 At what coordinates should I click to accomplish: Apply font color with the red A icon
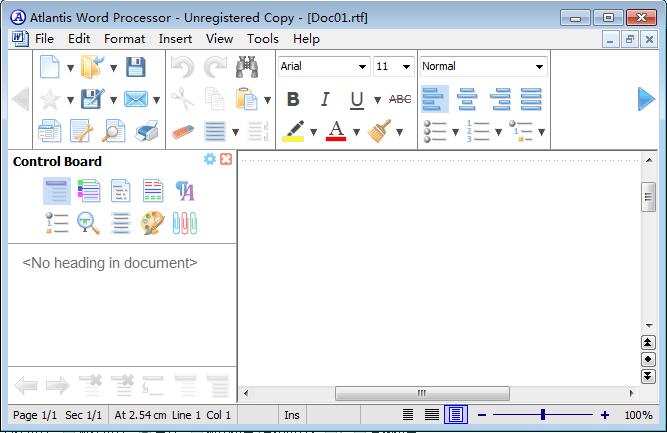(336, 131)
